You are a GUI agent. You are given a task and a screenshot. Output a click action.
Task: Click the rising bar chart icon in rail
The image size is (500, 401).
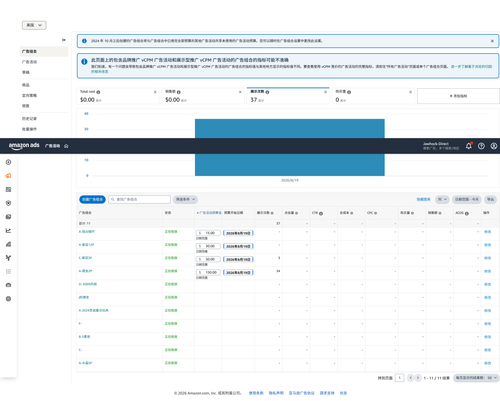pyautogui.click(x=8, y=244)
